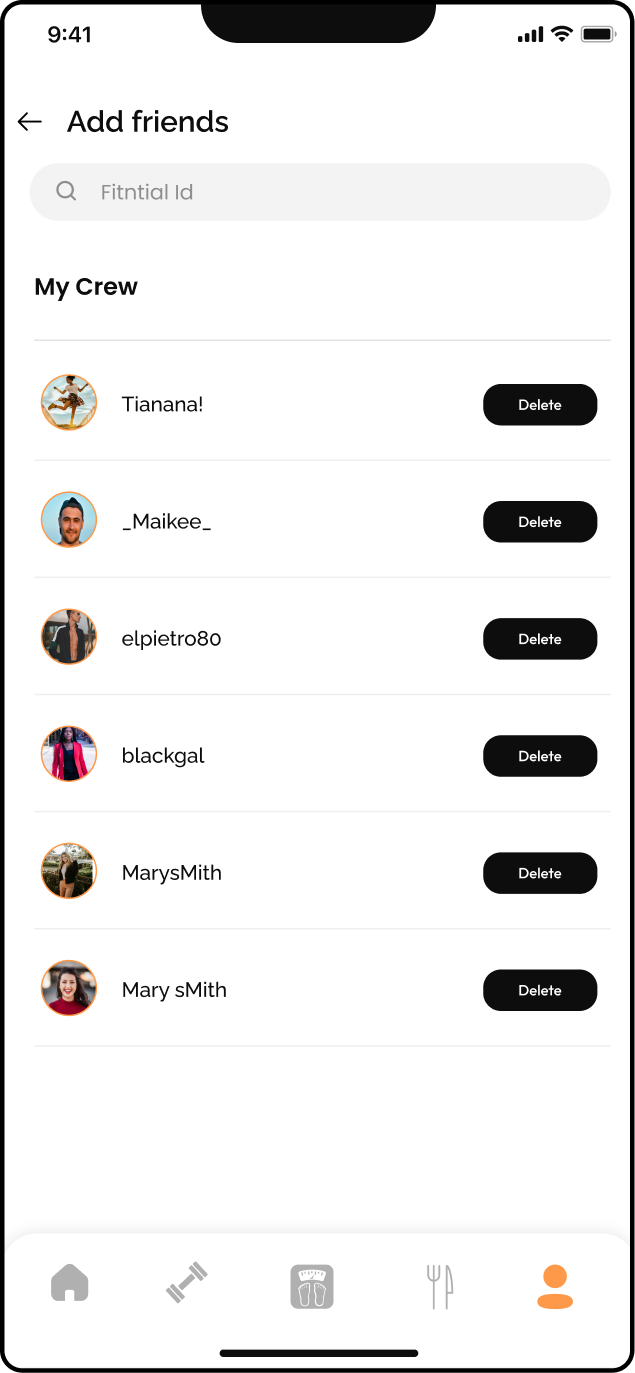Tap the back arrow icon
Image resolution: width=635 pixels, height=1373 pixels.
coord(30,122)
